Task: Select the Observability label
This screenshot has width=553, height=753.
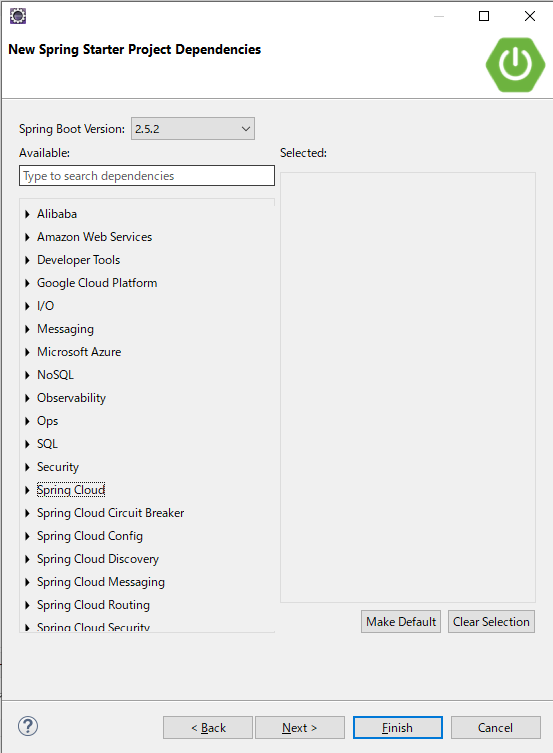Action: click(72, 398)
